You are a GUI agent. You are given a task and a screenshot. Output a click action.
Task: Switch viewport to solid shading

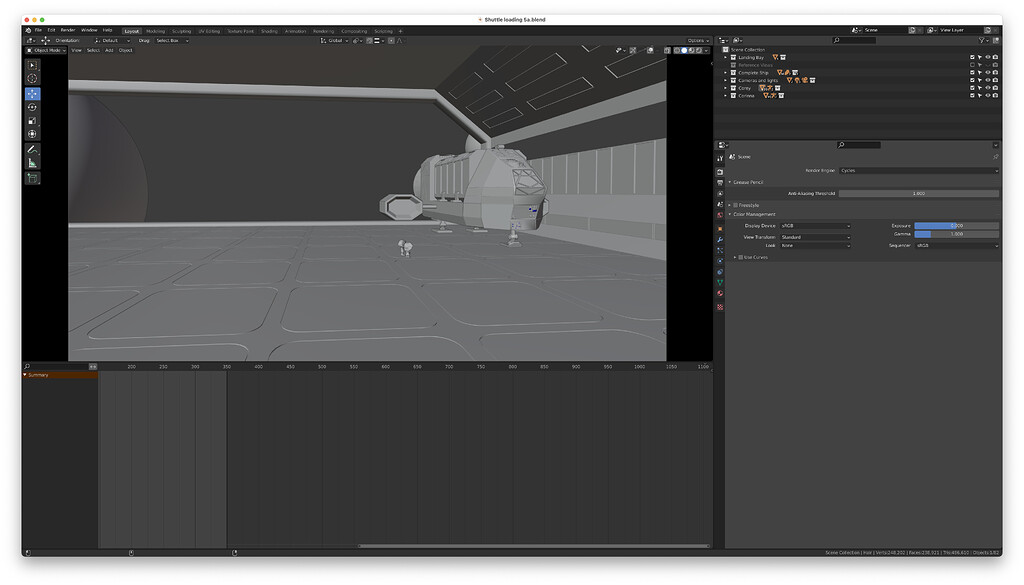[684, 50]
